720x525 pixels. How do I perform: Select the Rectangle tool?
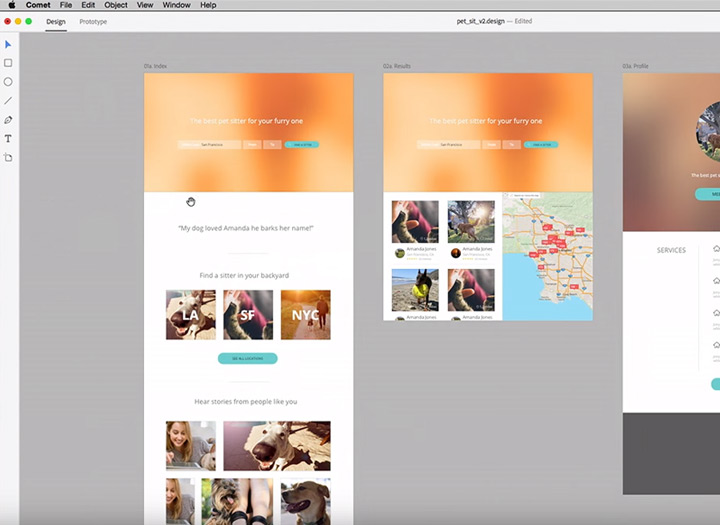pyautogui.click(x=8, y=63)
